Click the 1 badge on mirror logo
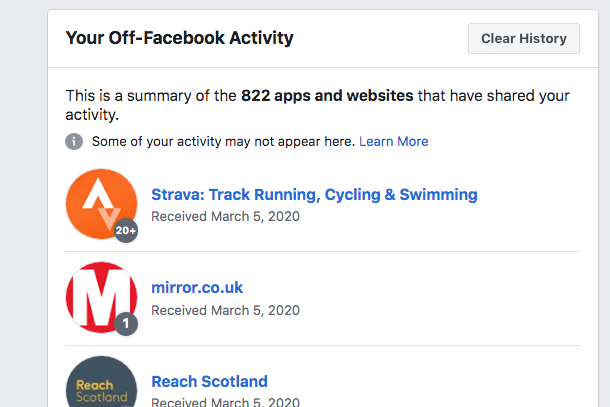The width and height of the screenshot is (610, 407). tap(126, 323)
